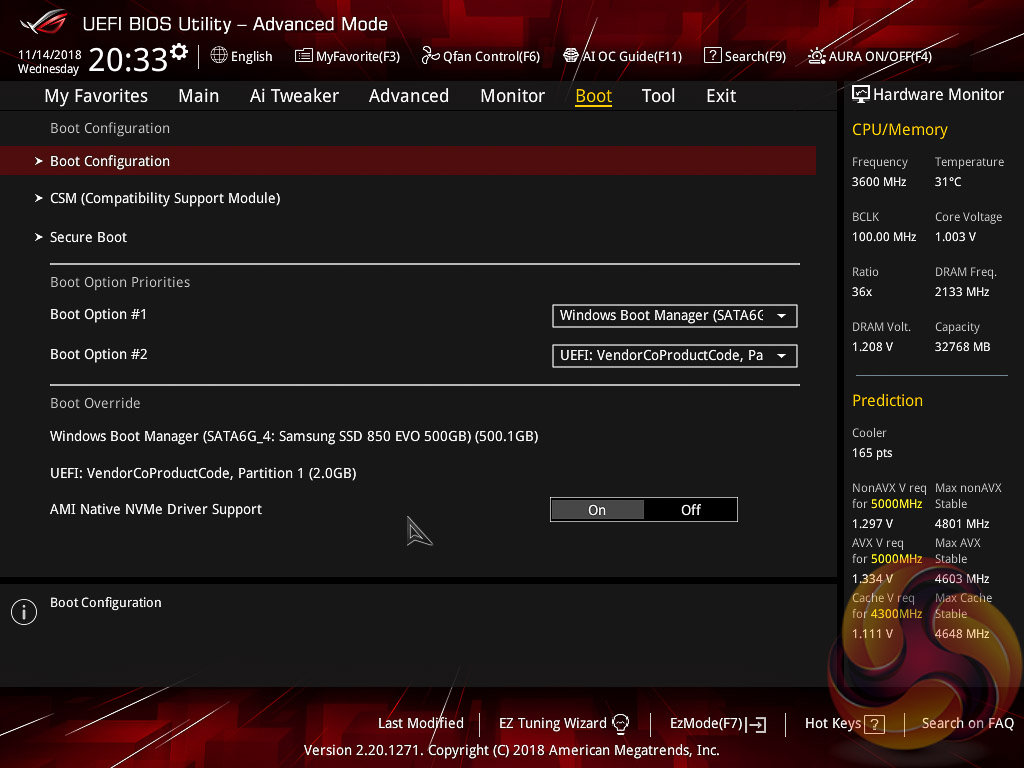
Task: Expand CSM (Compatibility Support Module) submenu
Action: 165,198
